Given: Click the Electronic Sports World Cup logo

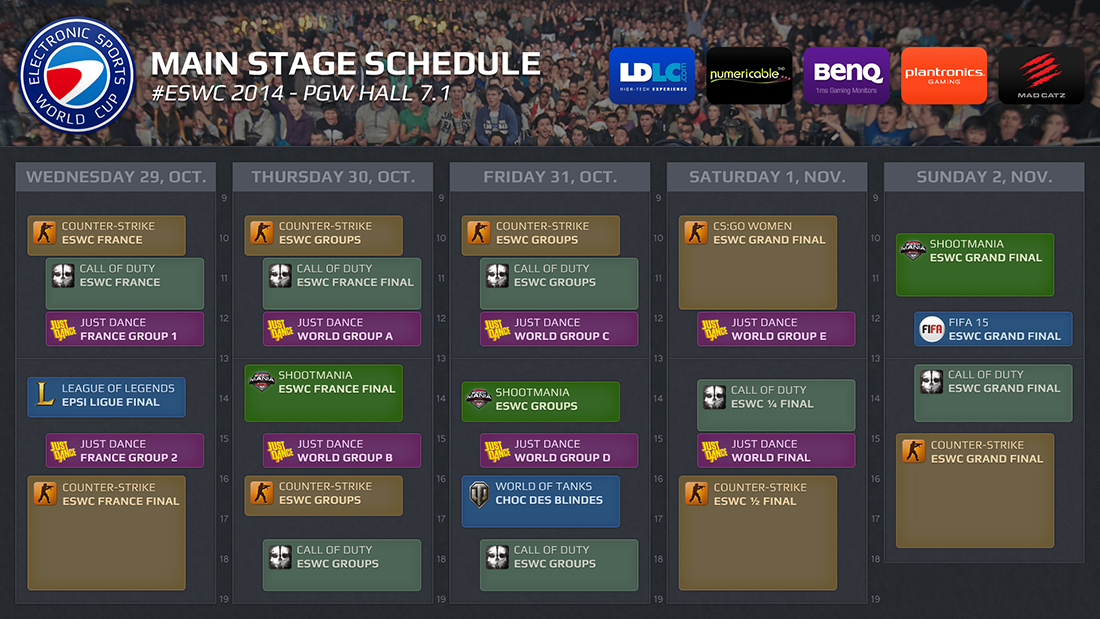Looking at the screenshot, I should click(x=76, y=75).
